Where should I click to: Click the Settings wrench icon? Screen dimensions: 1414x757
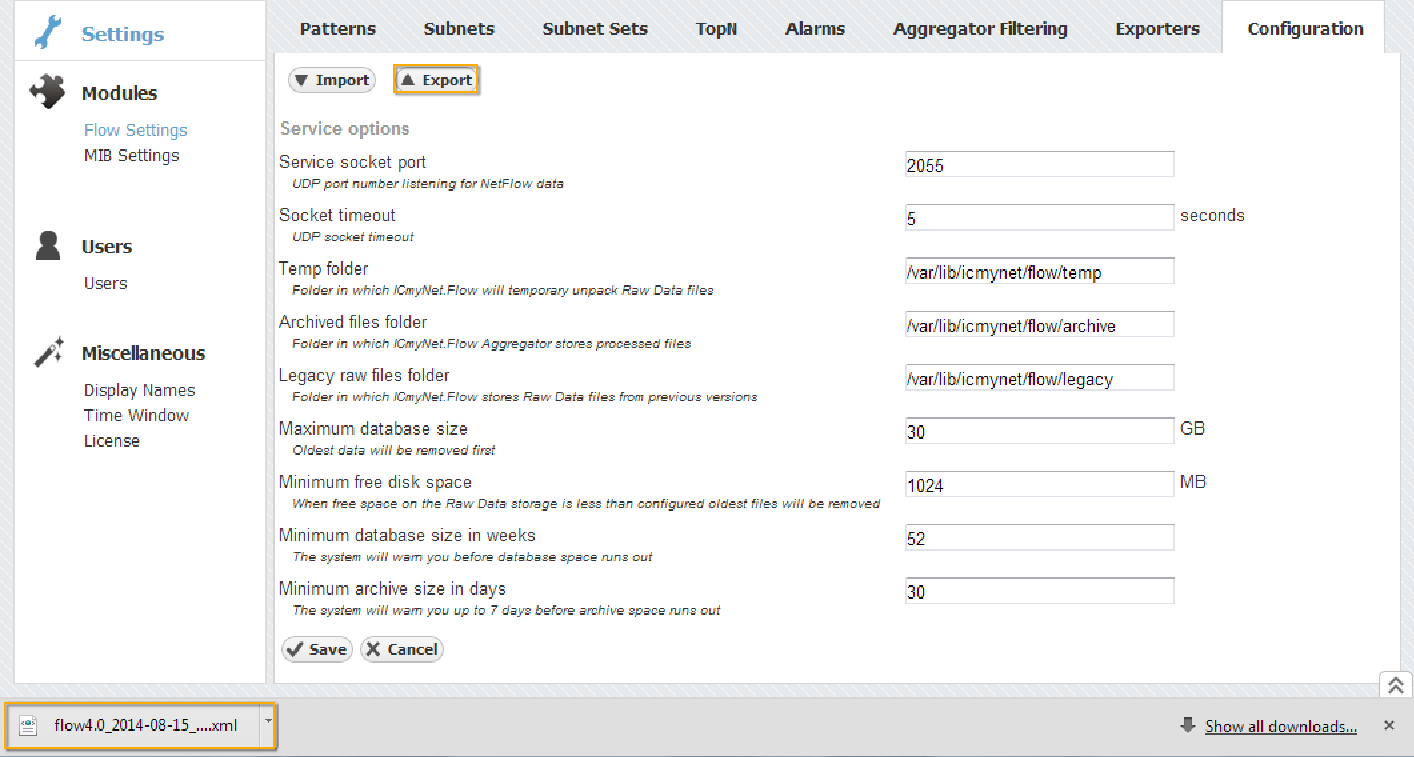click(x=47, y=33)
